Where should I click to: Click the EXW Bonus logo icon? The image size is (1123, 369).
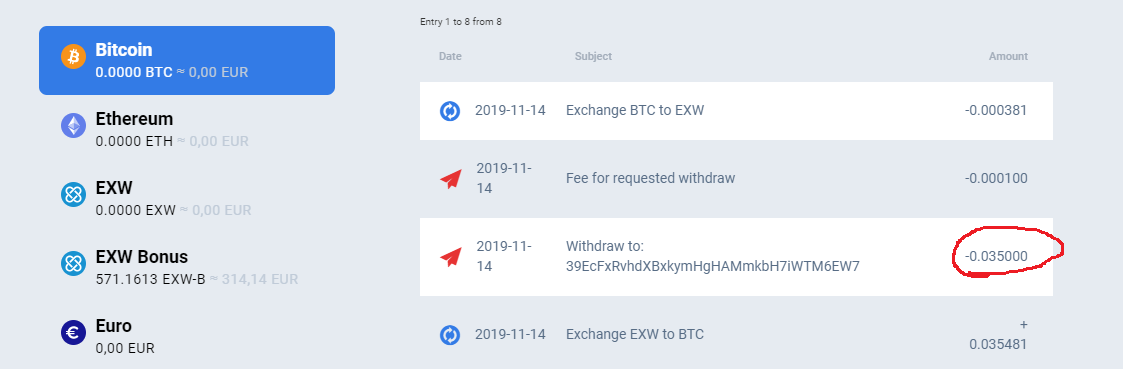tap(73, 263)
